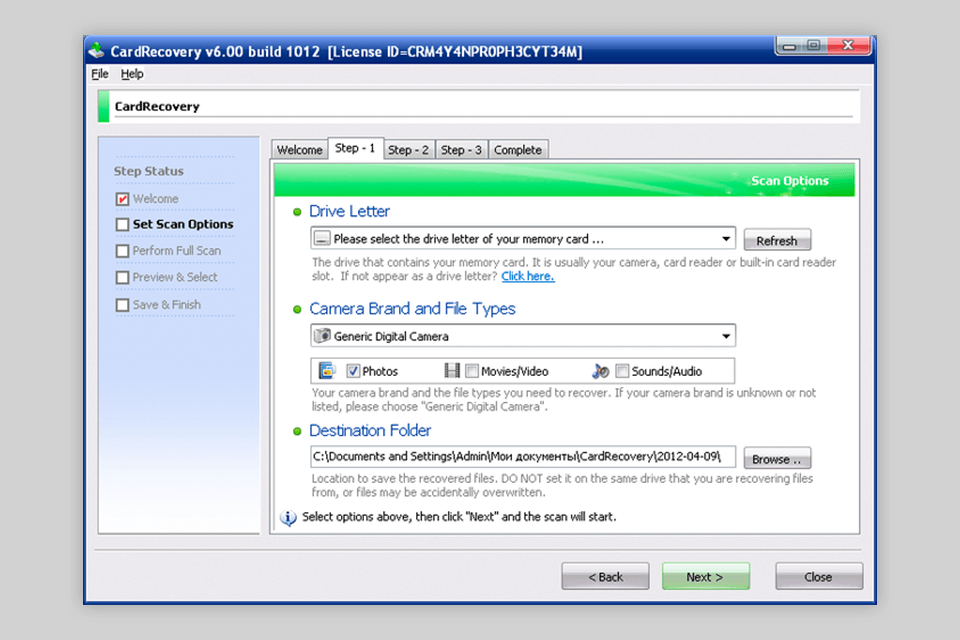Select the Step - 1 tab
960x640 pixels.
(355, 148)
